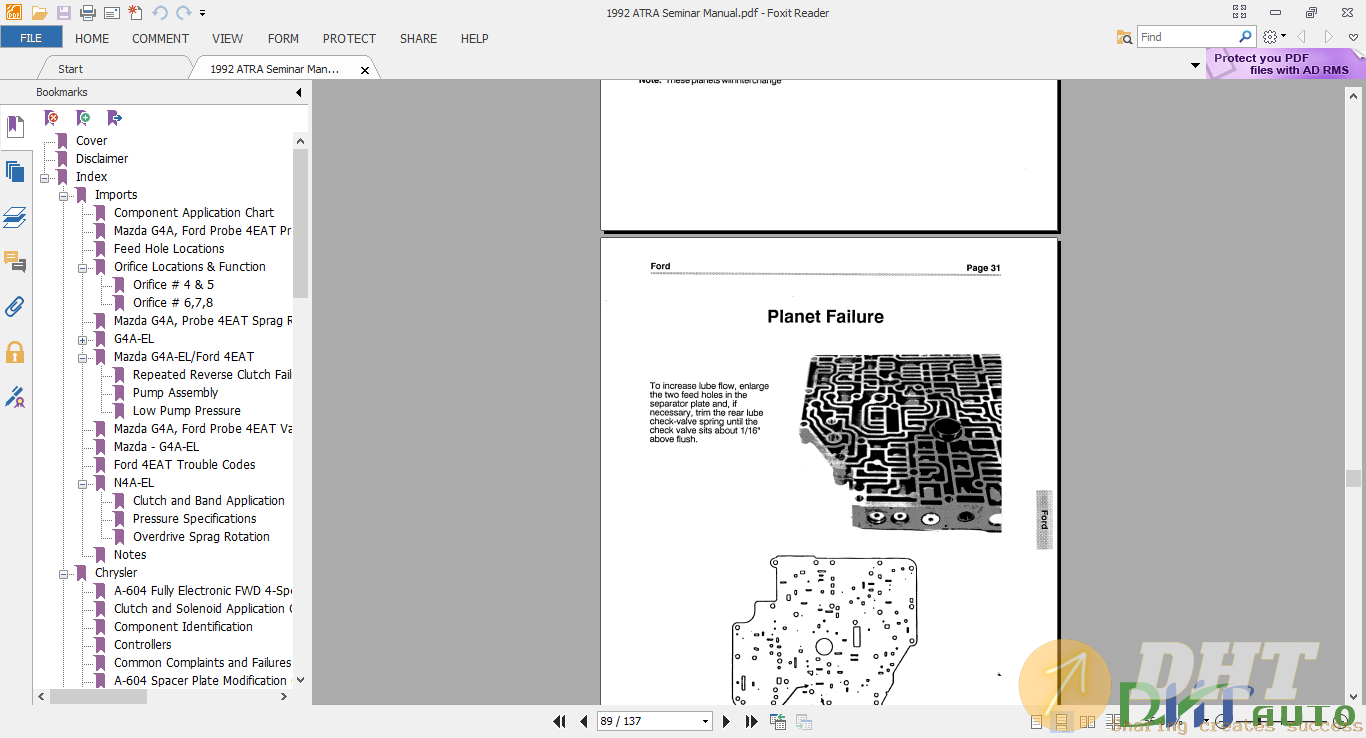This screenshot has width=1366, height=738.
Task: Click the Undo arrow icon
Action: (161, 13)
